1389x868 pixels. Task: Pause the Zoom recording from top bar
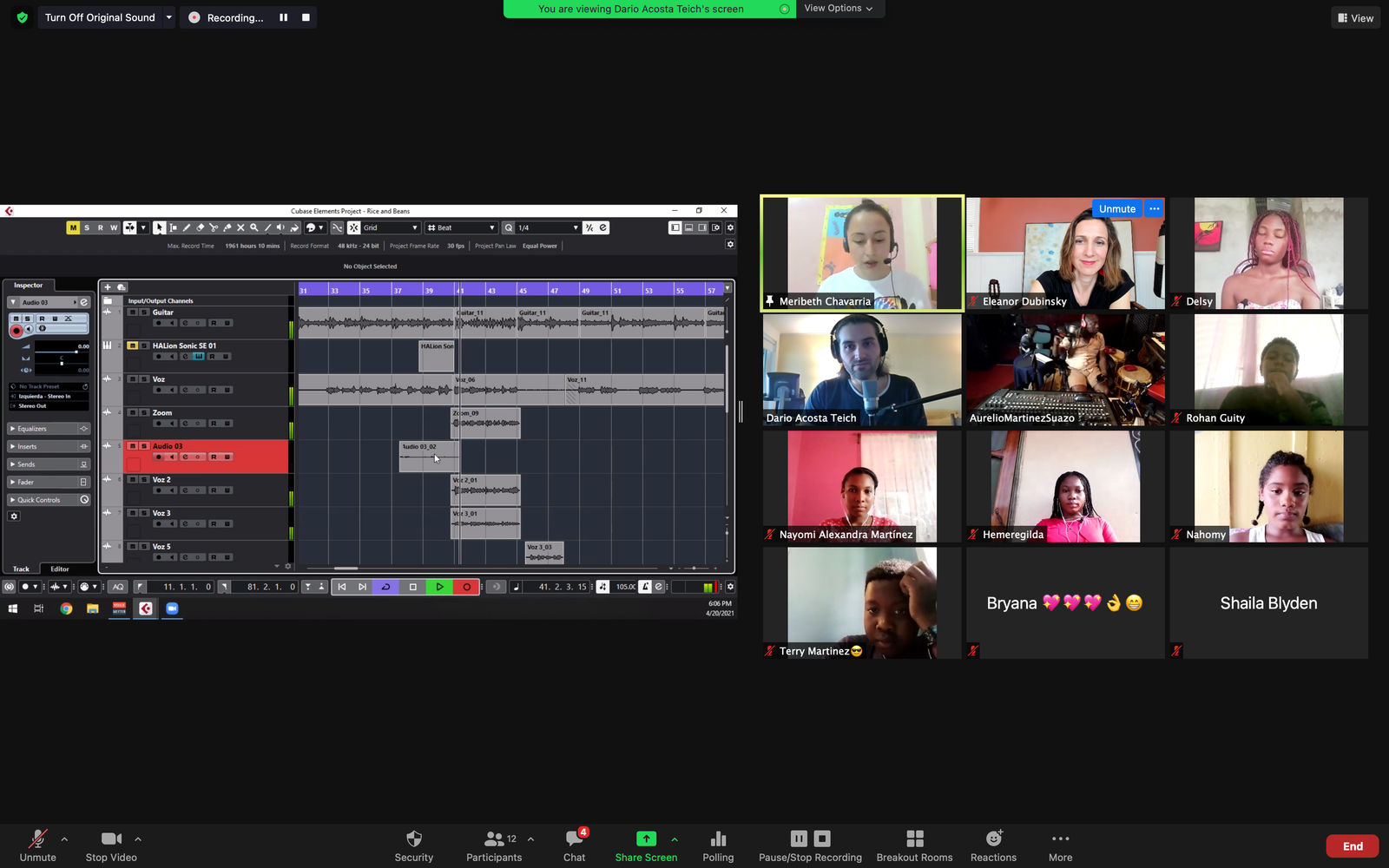click(x=283, y=17)
